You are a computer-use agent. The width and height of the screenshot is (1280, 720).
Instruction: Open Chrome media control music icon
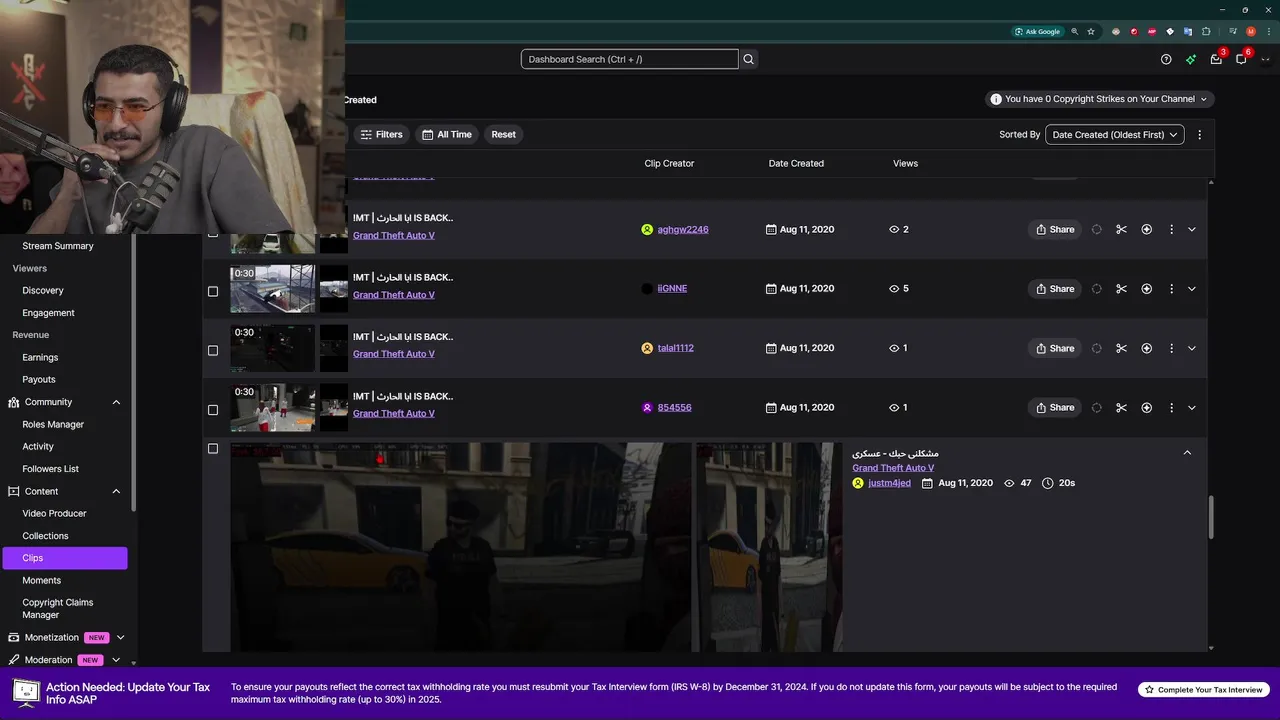click(1231, 31)
